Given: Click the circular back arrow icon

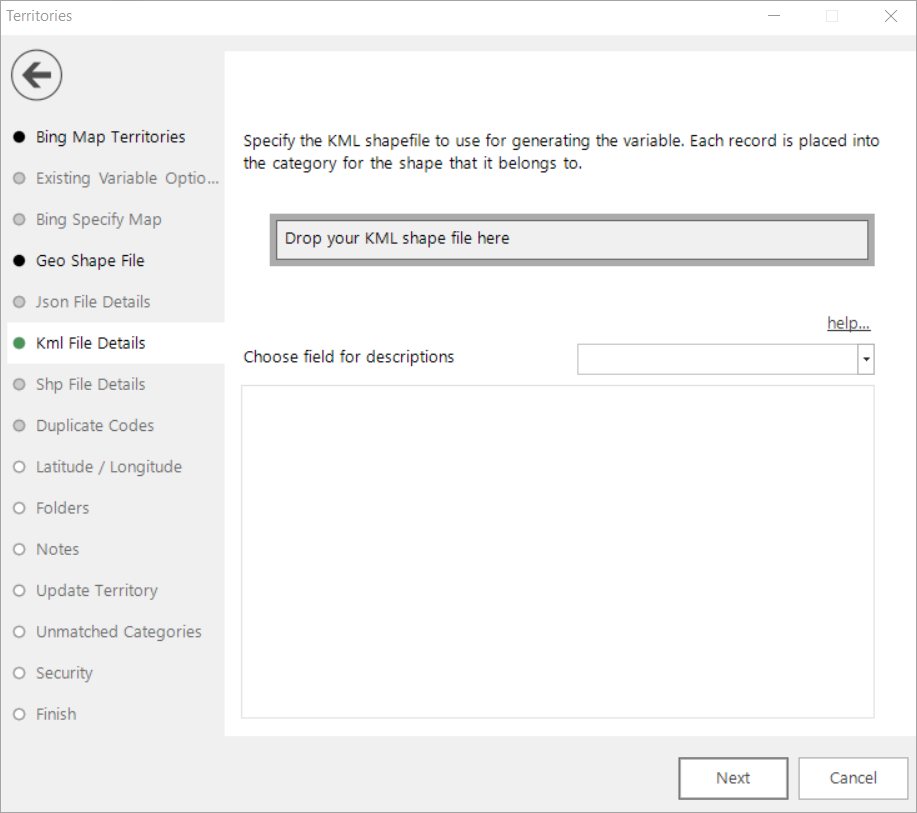Looking at the screenshot, I should pyautogui.click(x=36, y=75).
